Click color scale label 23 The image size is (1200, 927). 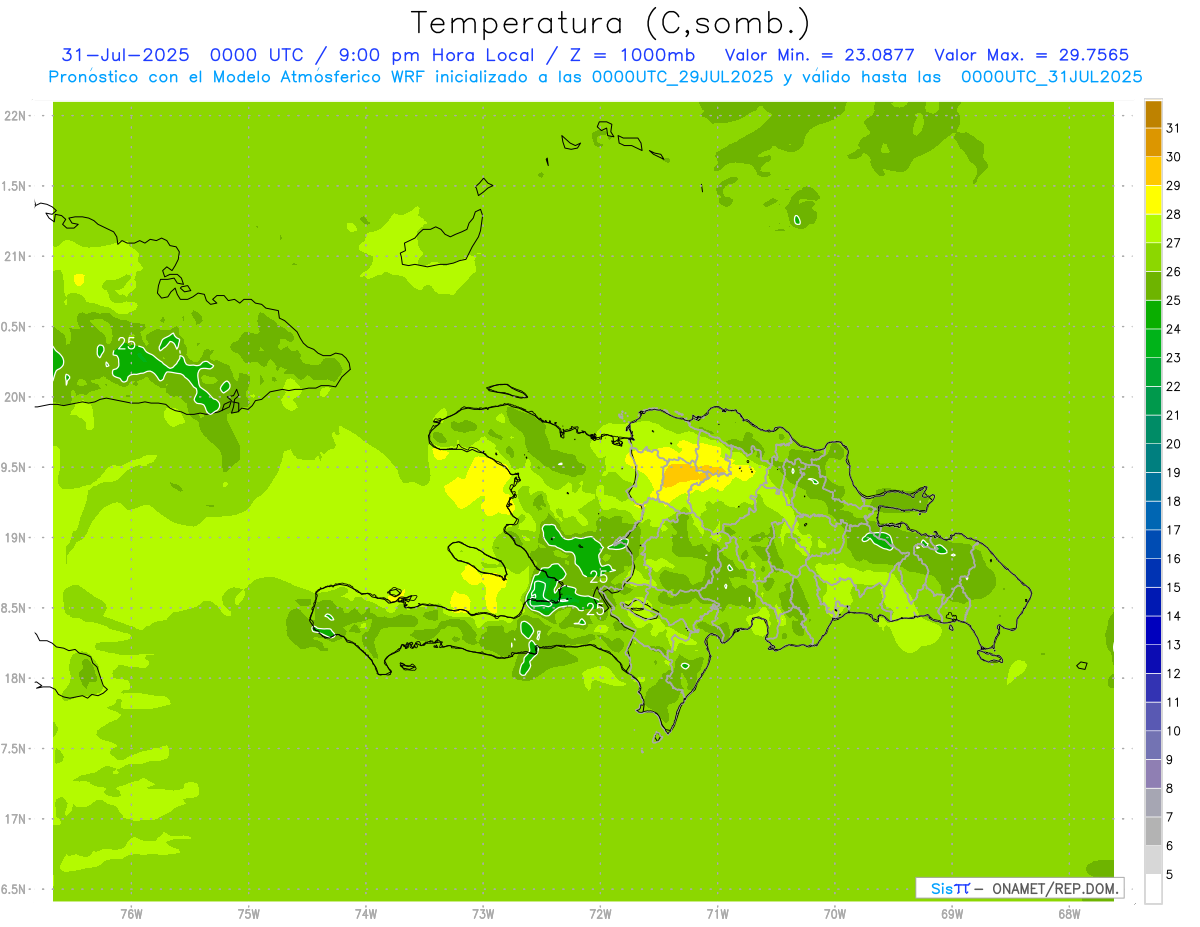coord(1174,358)
